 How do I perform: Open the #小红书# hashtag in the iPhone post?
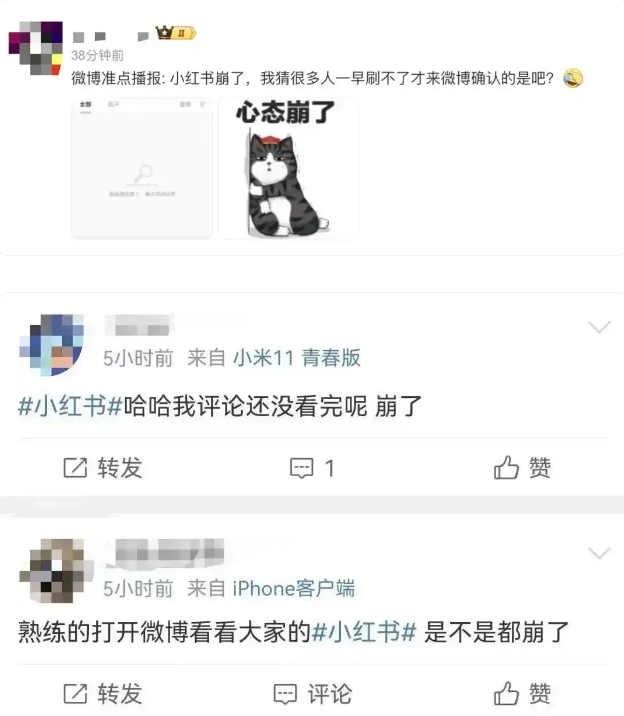(x=364, y=632)
